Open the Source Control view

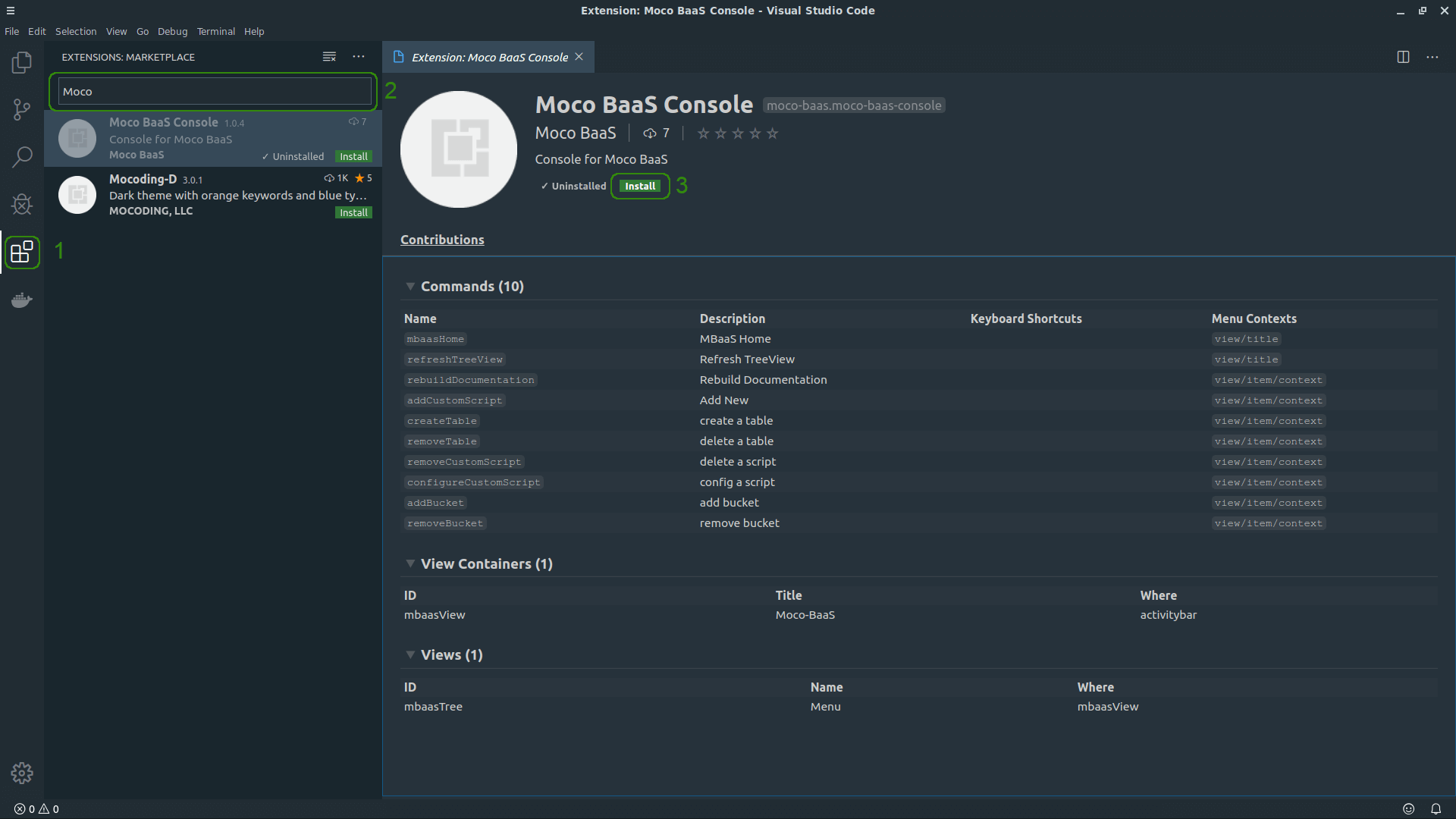point(22,110)
